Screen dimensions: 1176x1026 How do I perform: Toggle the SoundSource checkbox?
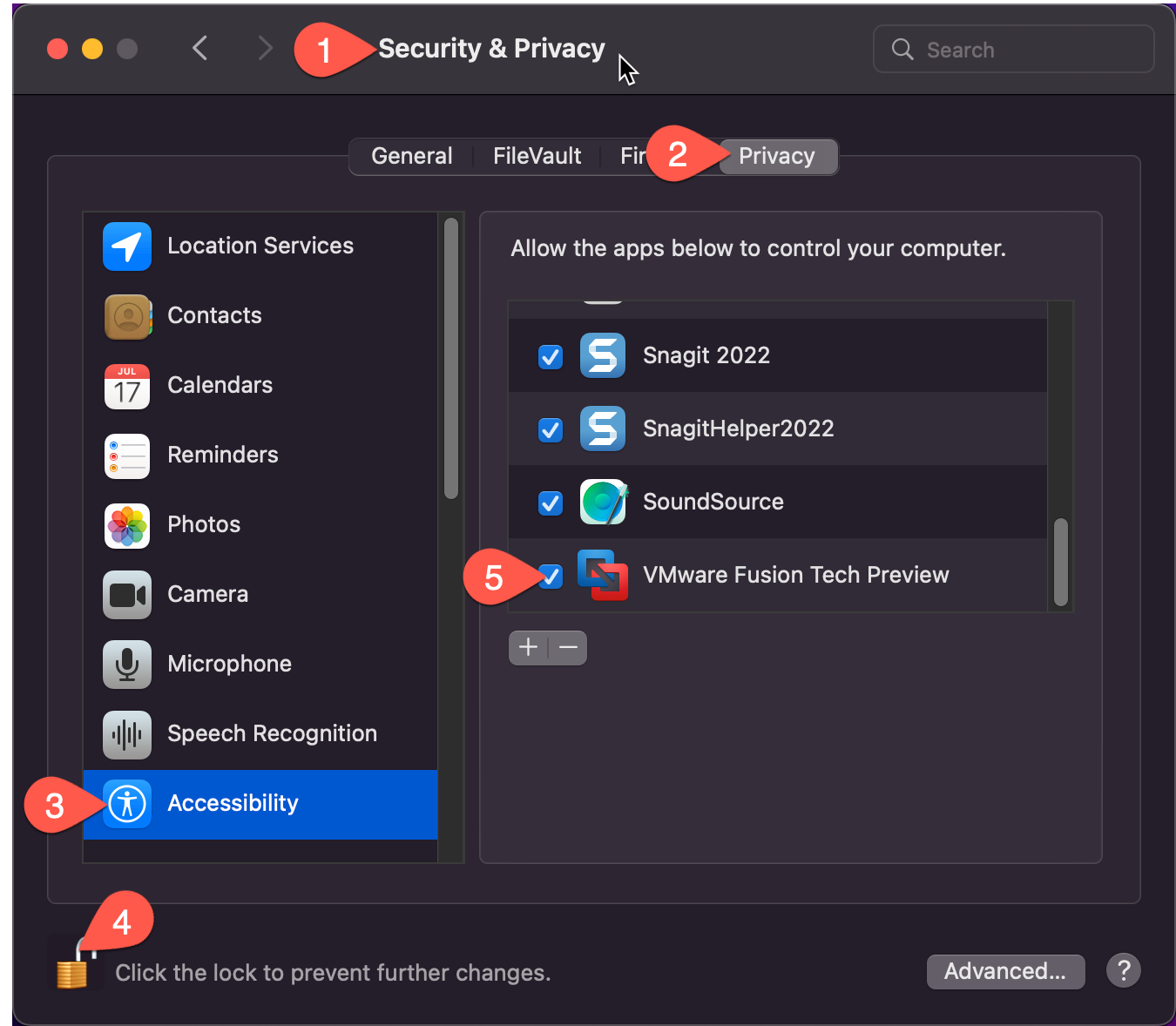pyautogui.click(x=551, y=503)
